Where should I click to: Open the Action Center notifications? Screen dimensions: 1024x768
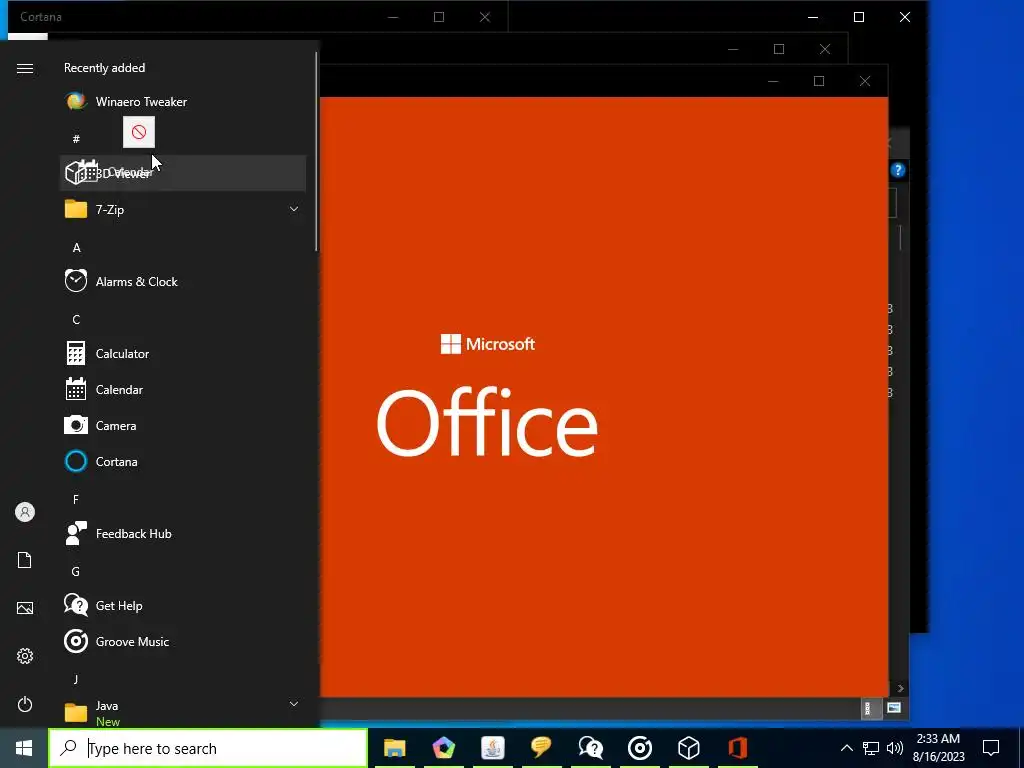991,748
